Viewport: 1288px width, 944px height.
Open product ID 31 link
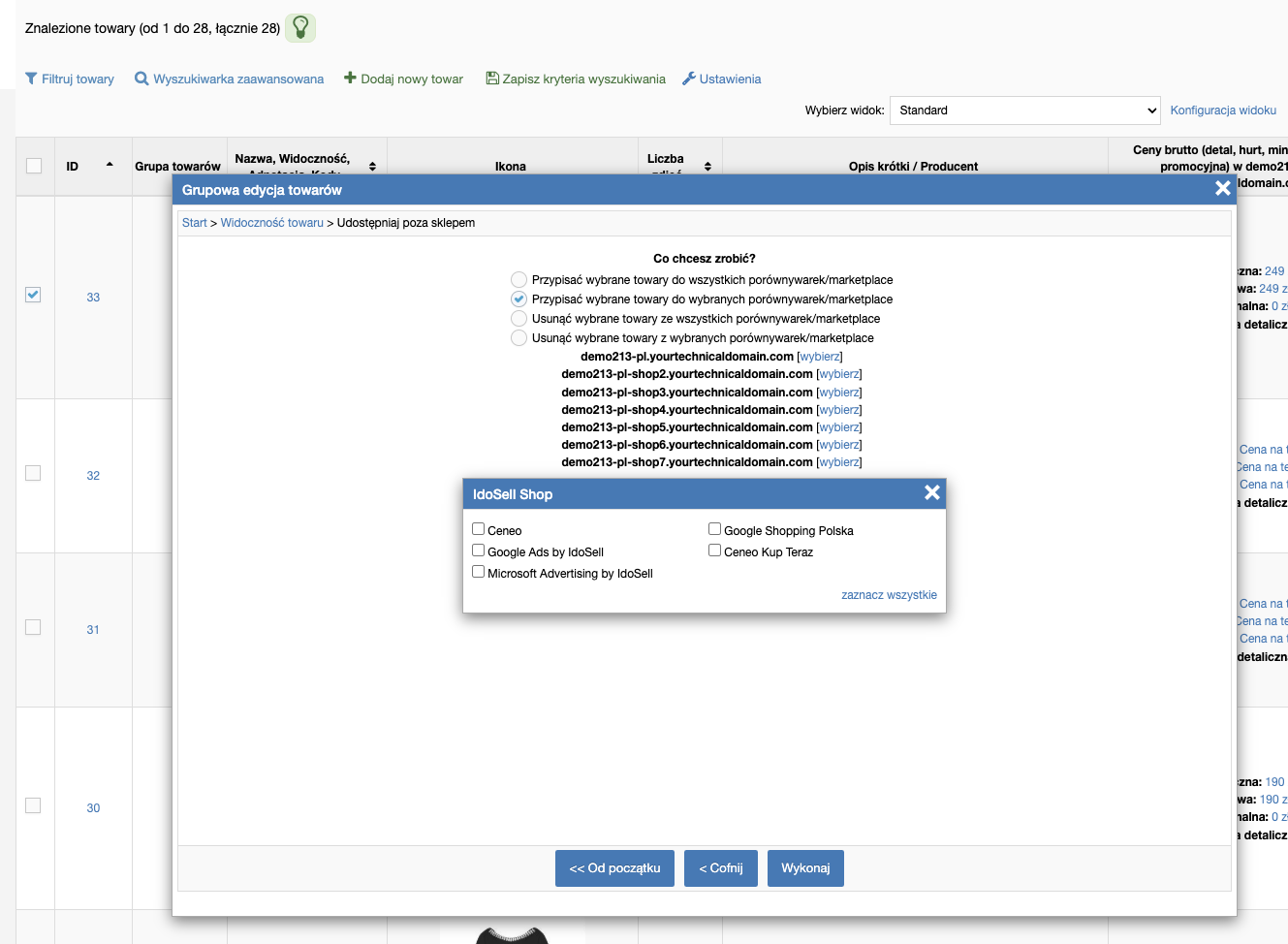(x=93, y=630)
